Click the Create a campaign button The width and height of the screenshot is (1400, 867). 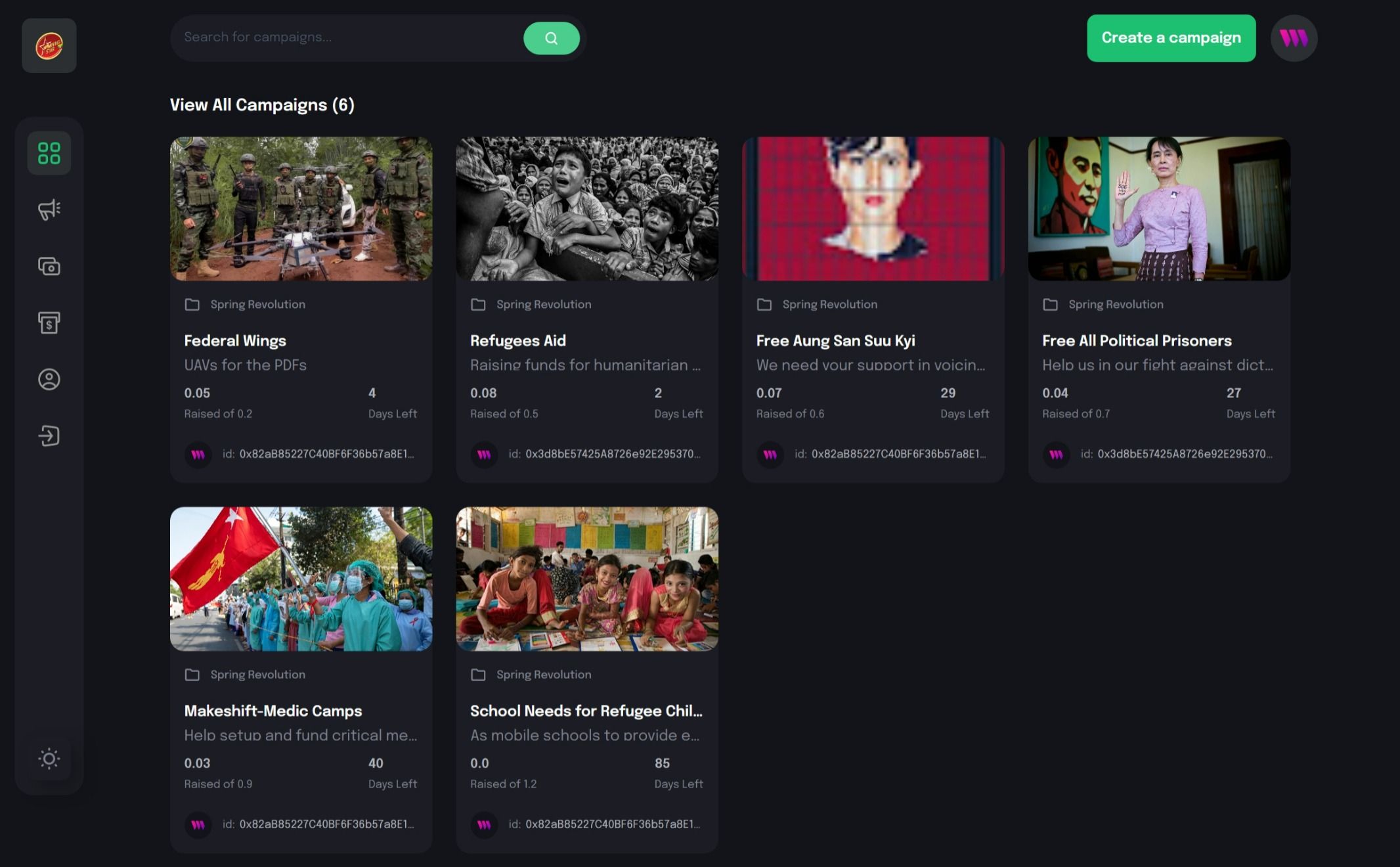click(1171, 38)
